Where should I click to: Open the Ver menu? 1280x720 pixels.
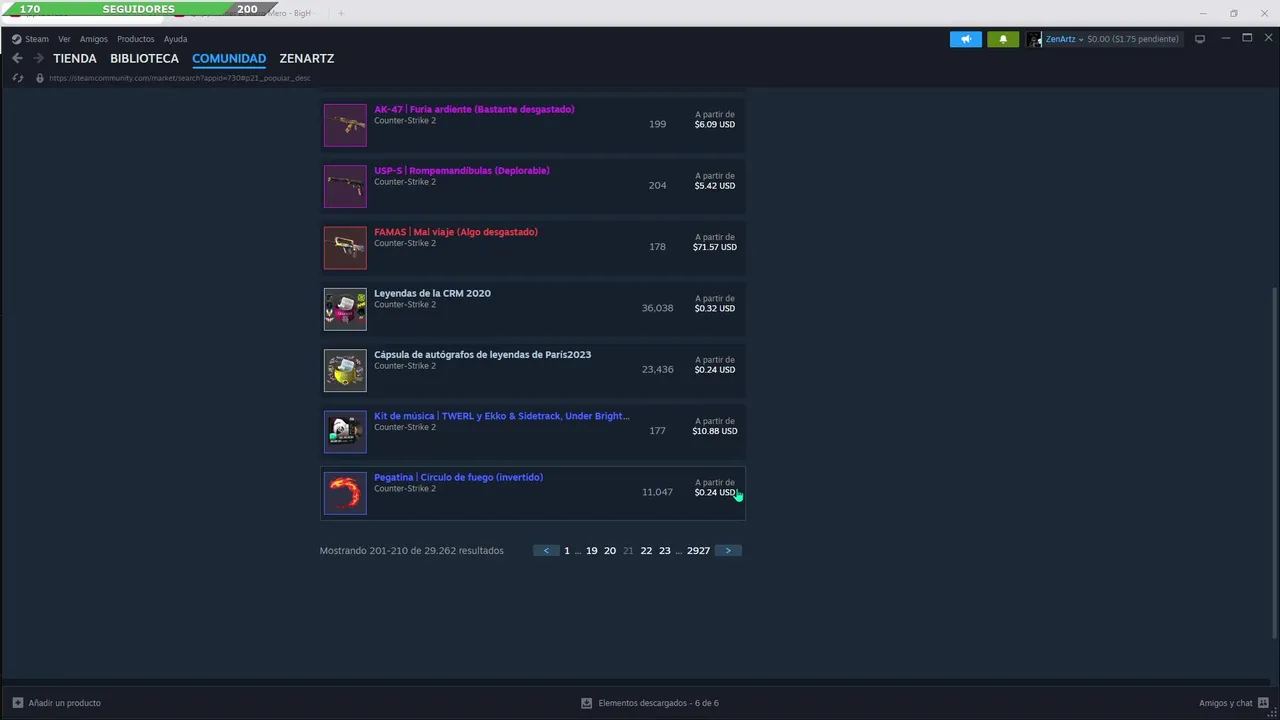64,39
